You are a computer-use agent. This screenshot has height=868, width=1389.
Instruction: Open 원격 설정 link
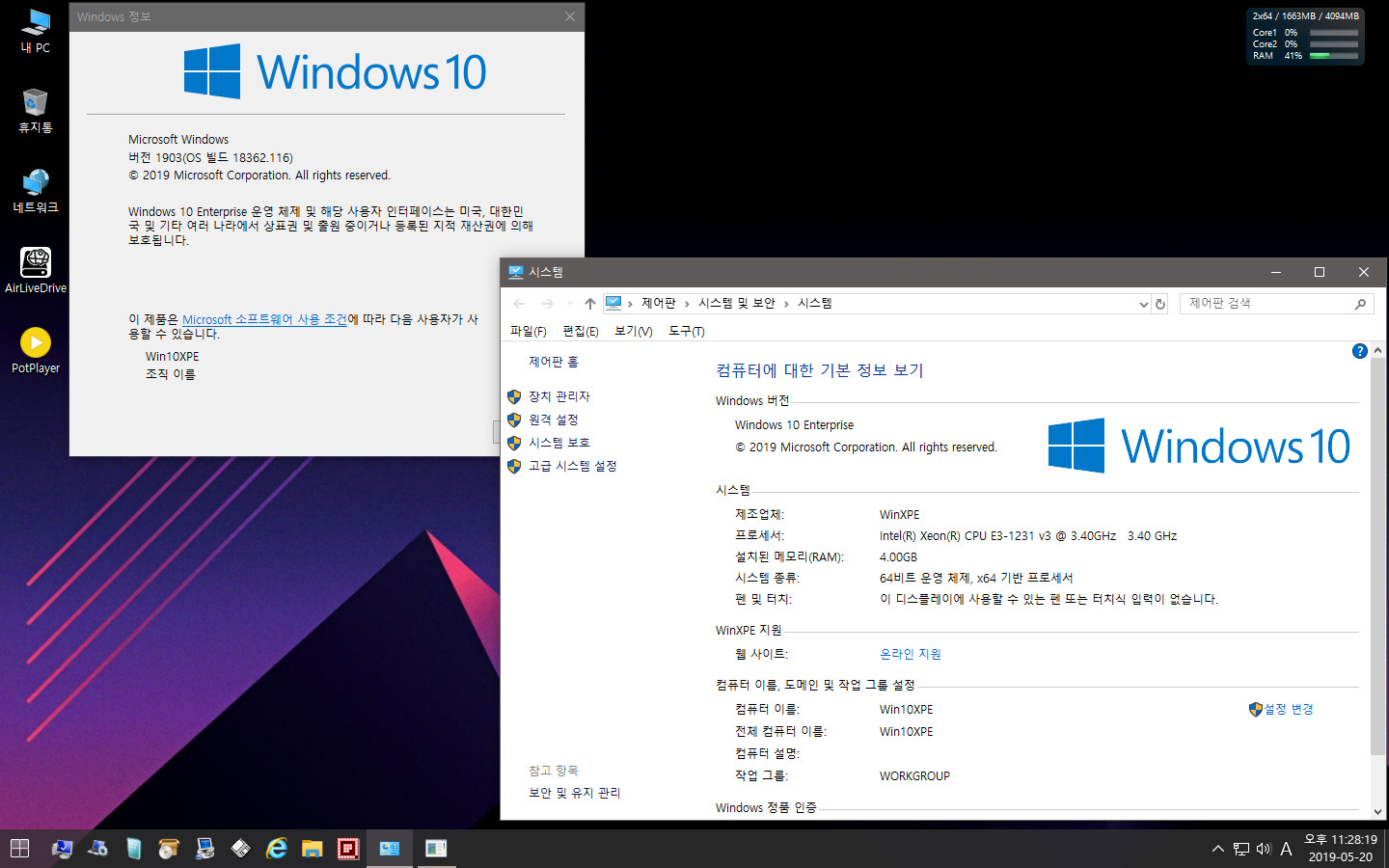(x=554, y=420)
